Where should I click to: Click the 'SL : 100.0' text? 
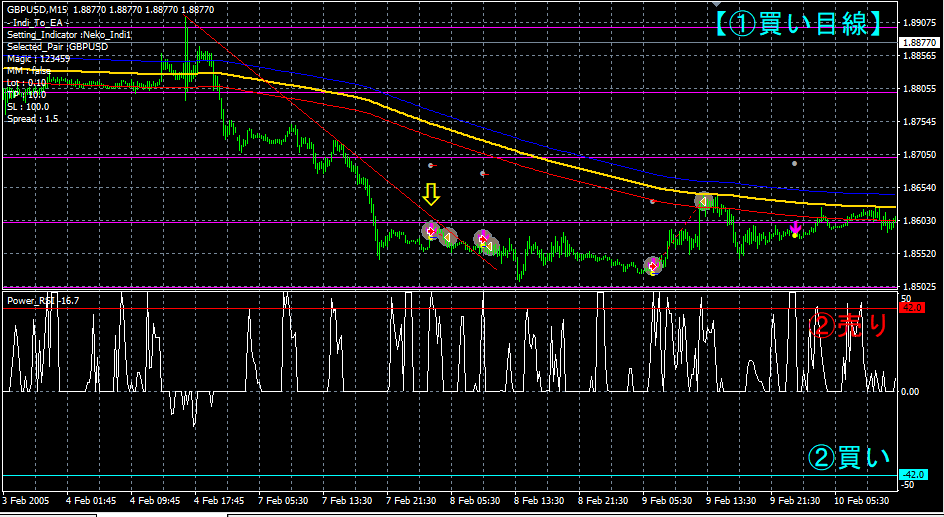[28, 107]
